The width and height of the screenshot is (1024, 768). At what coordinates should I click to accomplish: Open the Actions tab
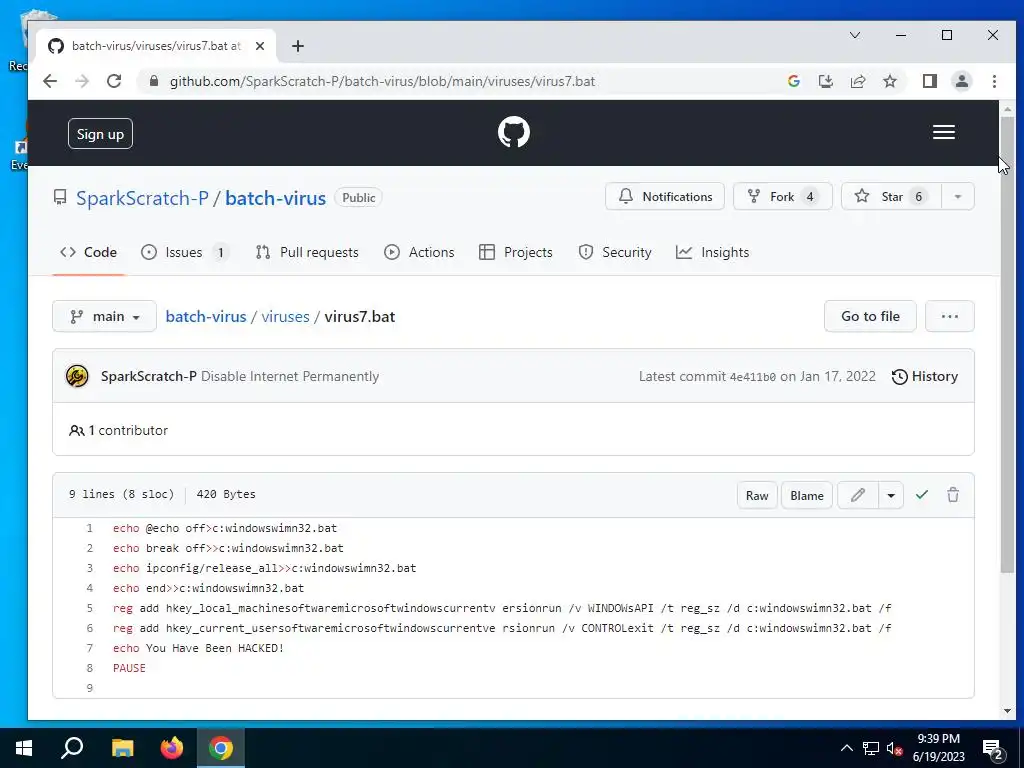419,252
